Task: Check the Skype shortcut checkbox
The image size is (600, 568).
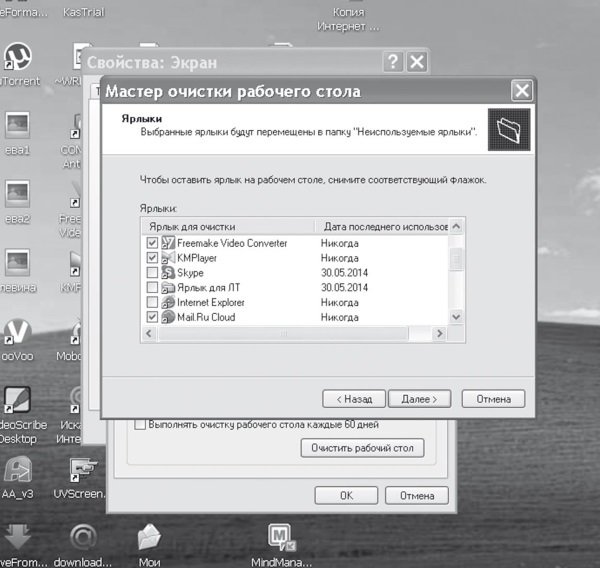Action: (152, 273)
